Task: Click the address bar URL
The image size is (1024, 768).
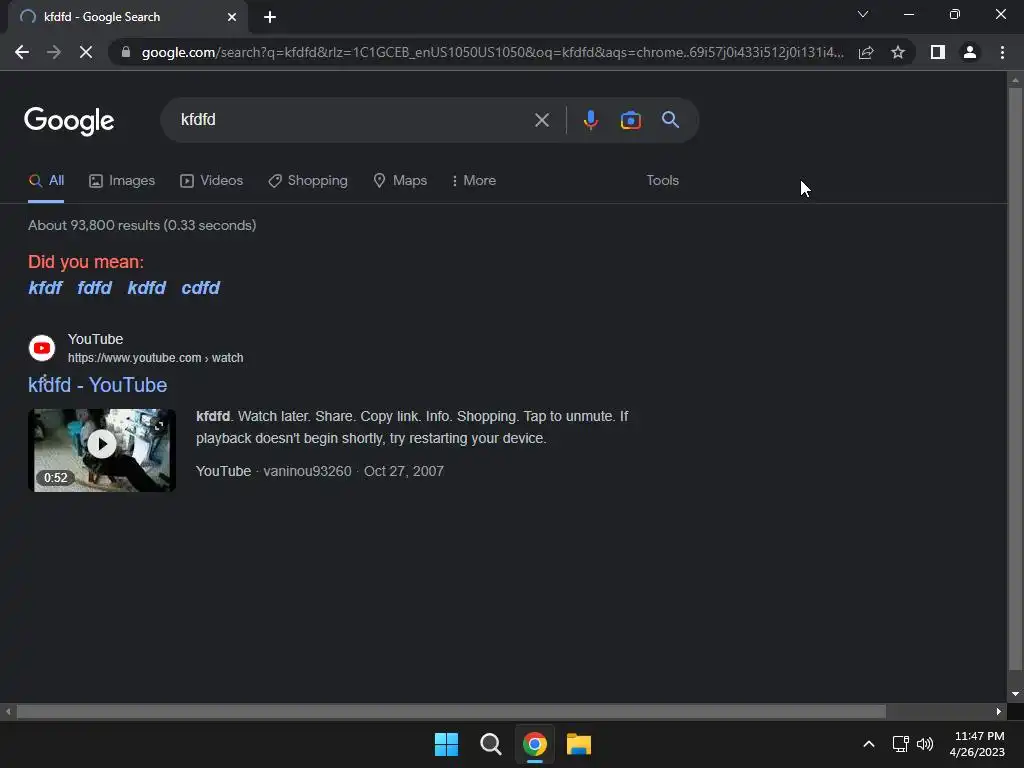Action: (493, 52)
